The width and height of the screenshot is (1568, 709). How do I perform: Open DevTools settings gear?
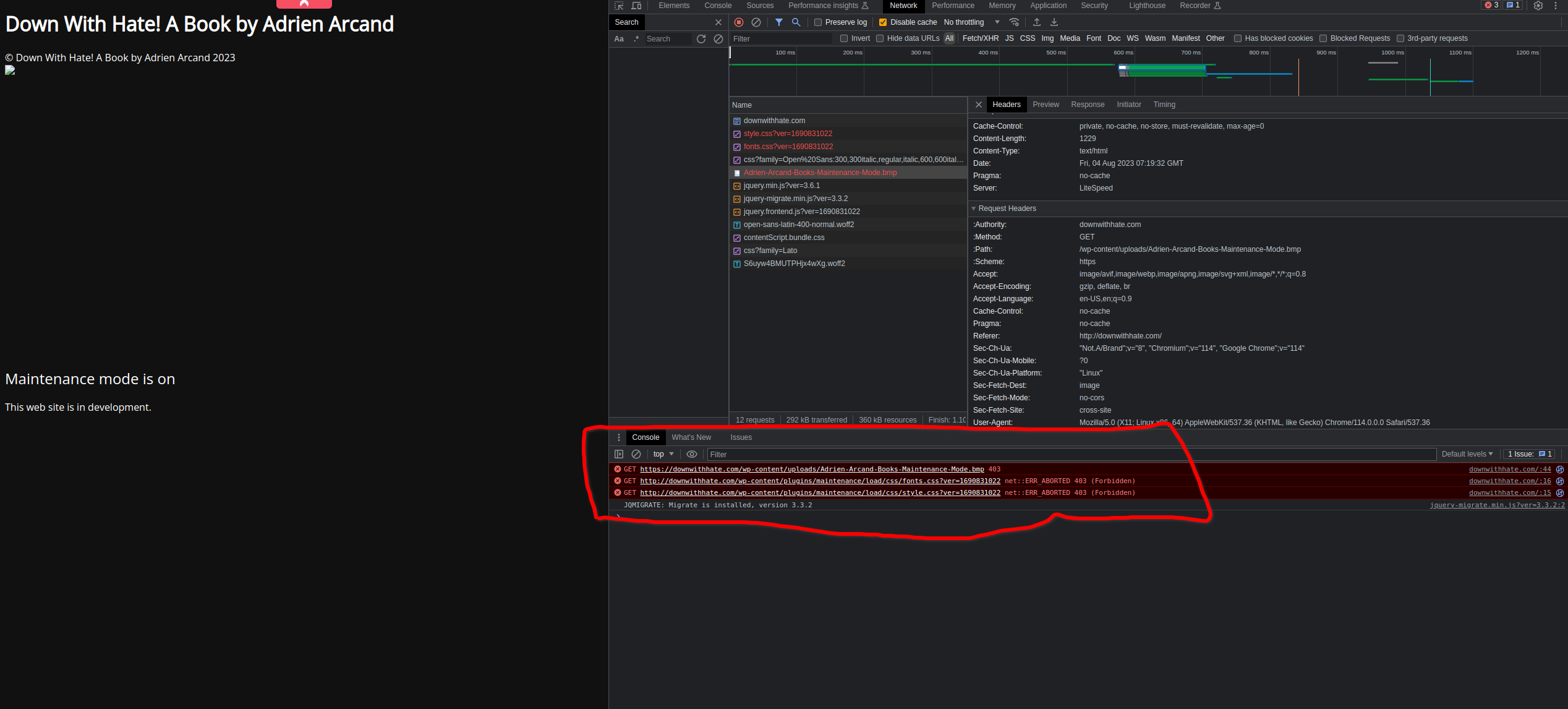coord(1538,6)
